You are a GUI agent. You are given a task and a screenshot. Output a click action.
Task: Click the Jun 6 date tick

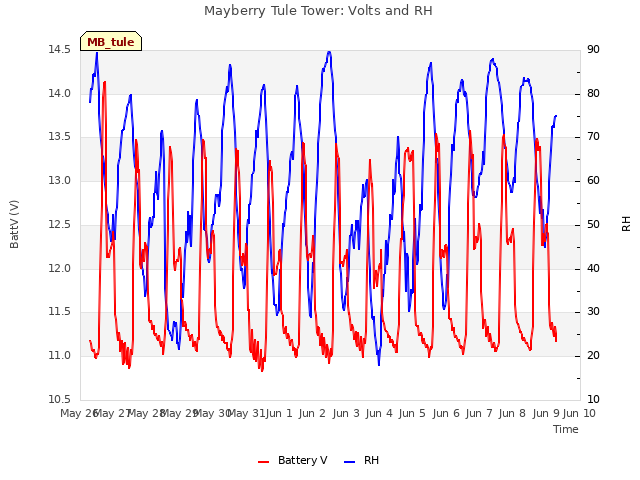(x=446, y=413)
